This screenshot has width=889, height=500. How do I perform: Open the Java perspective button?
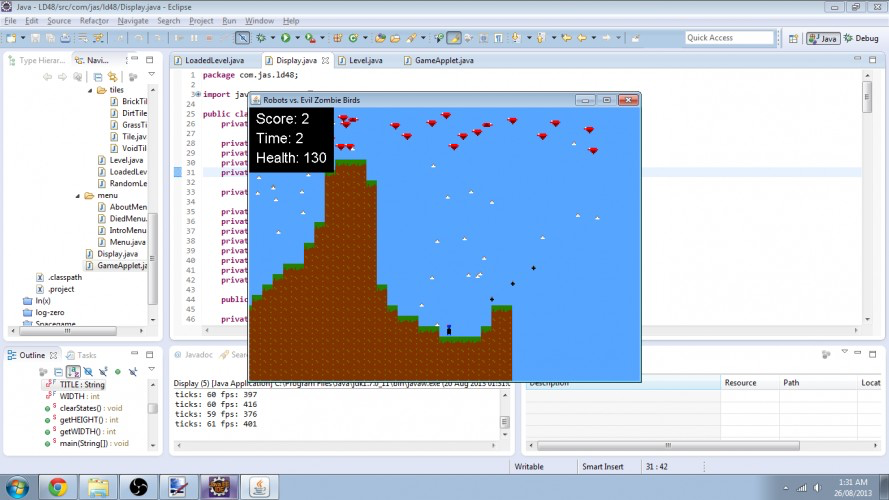[x=823, y=38]
